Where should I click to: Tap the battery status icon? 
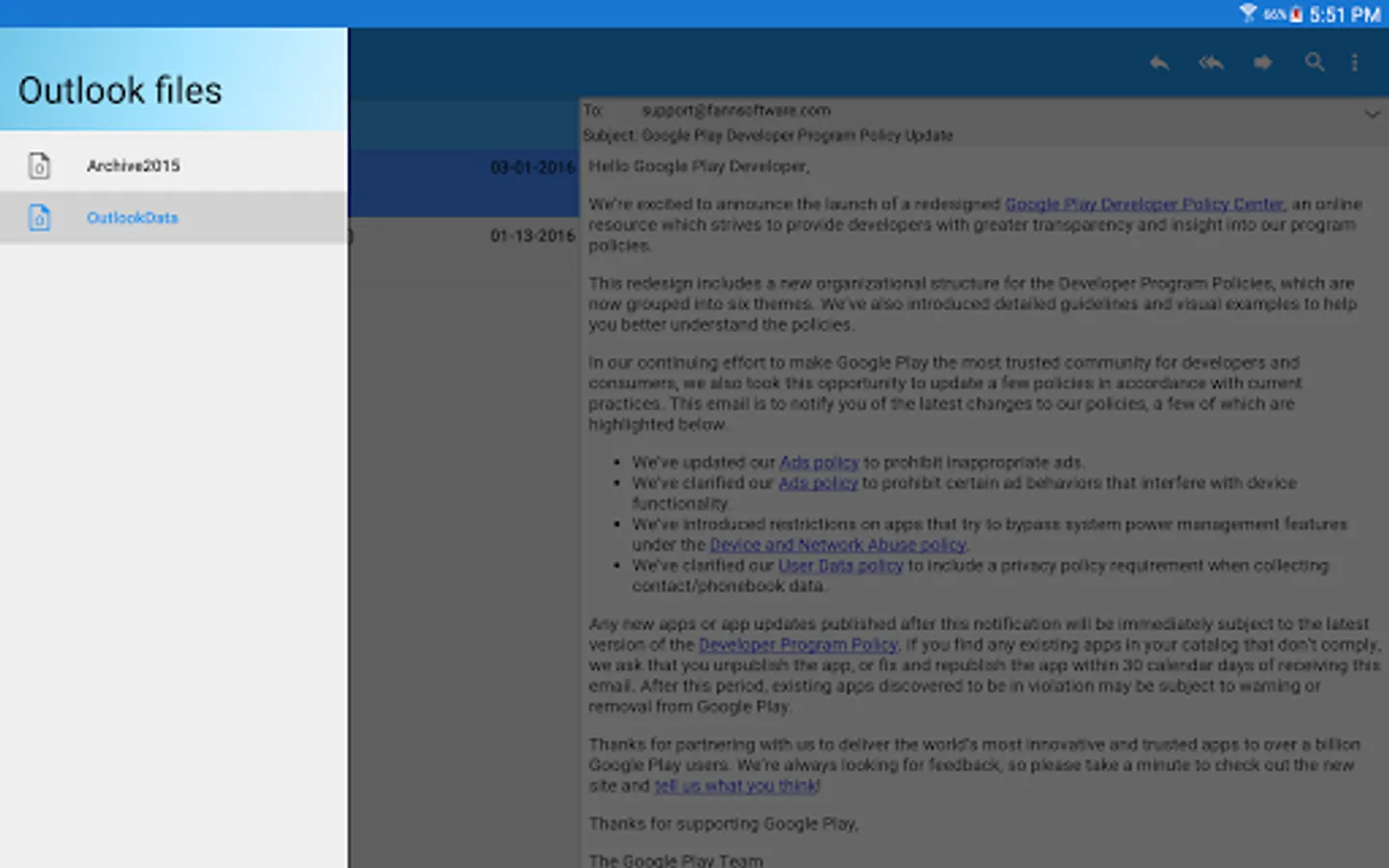[x=1295, y=14]
